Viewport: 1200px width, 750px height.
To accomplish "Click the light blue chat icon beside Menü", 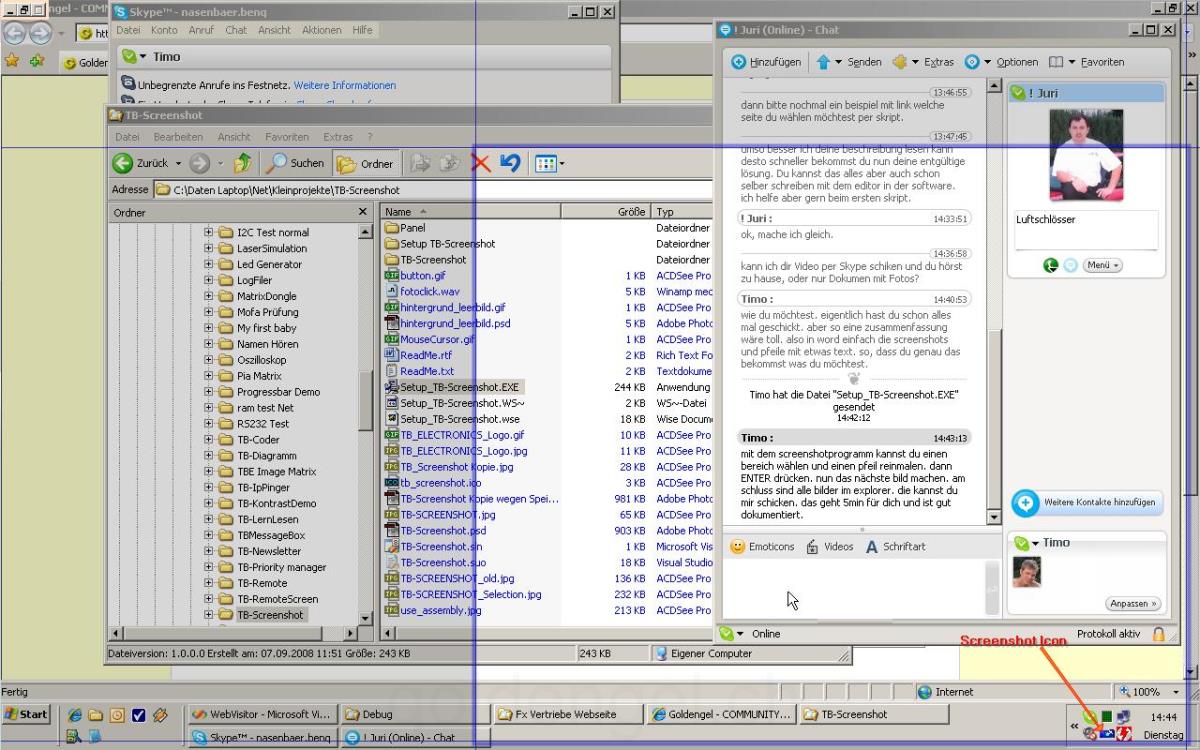I will (1070, 265).
